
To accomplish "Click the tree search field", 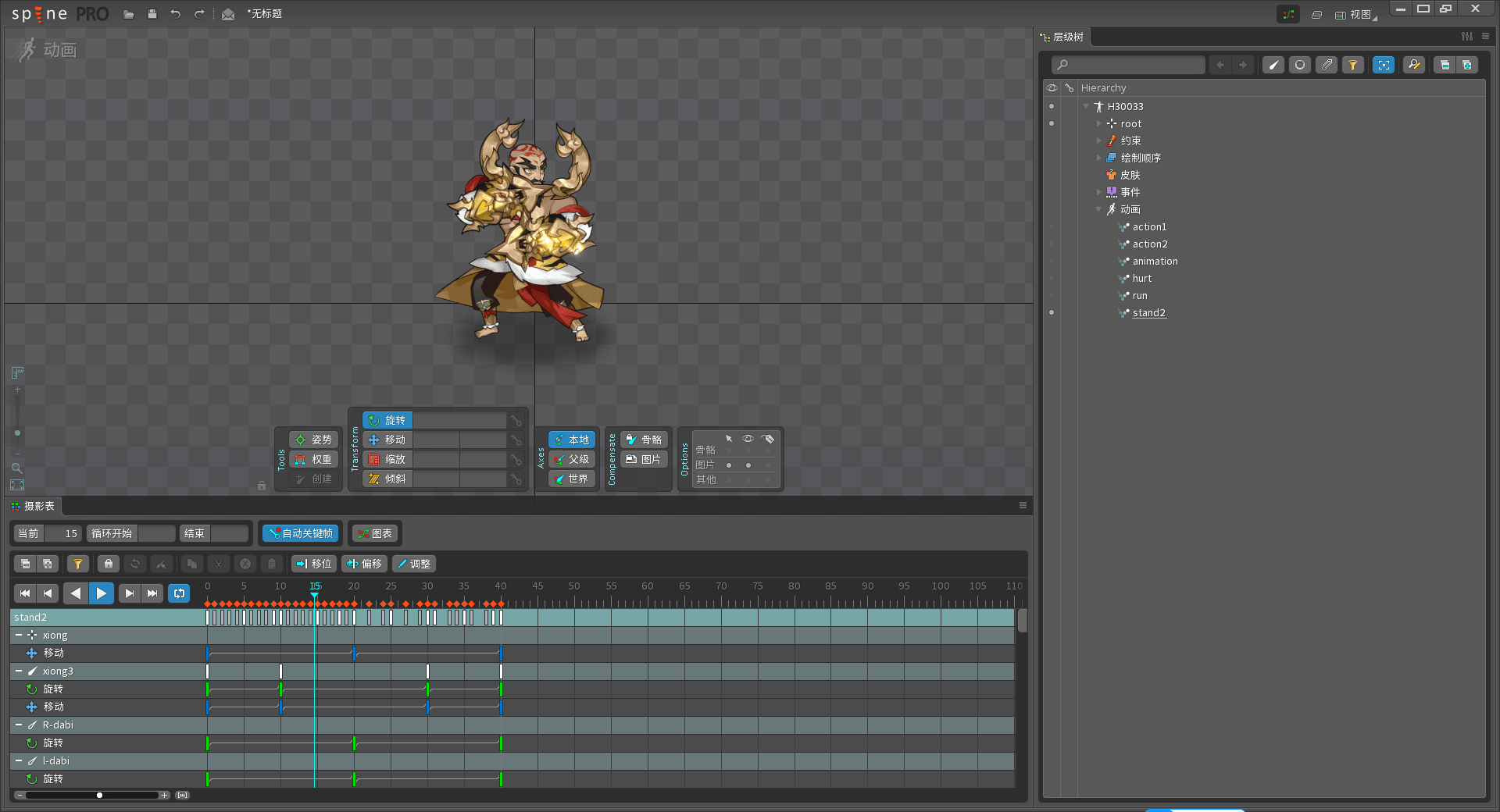I will (1128, 65).
